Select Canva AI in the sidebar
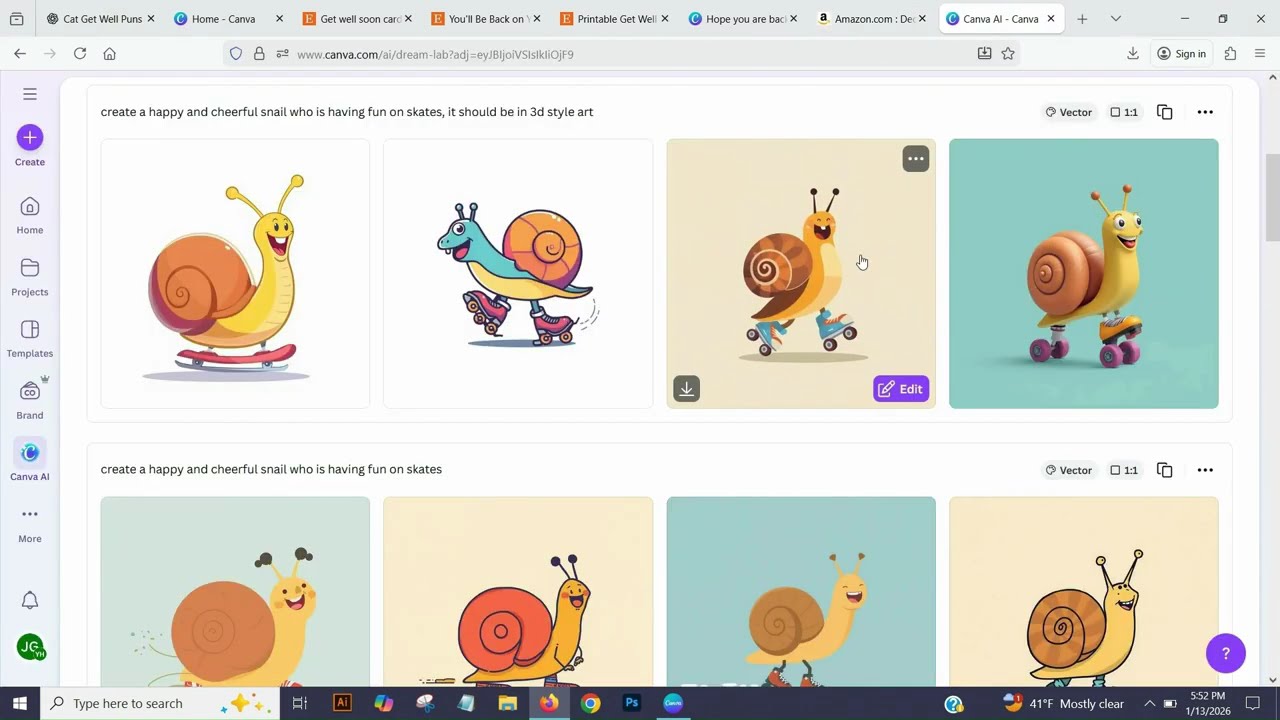 (x=30, y=462)
